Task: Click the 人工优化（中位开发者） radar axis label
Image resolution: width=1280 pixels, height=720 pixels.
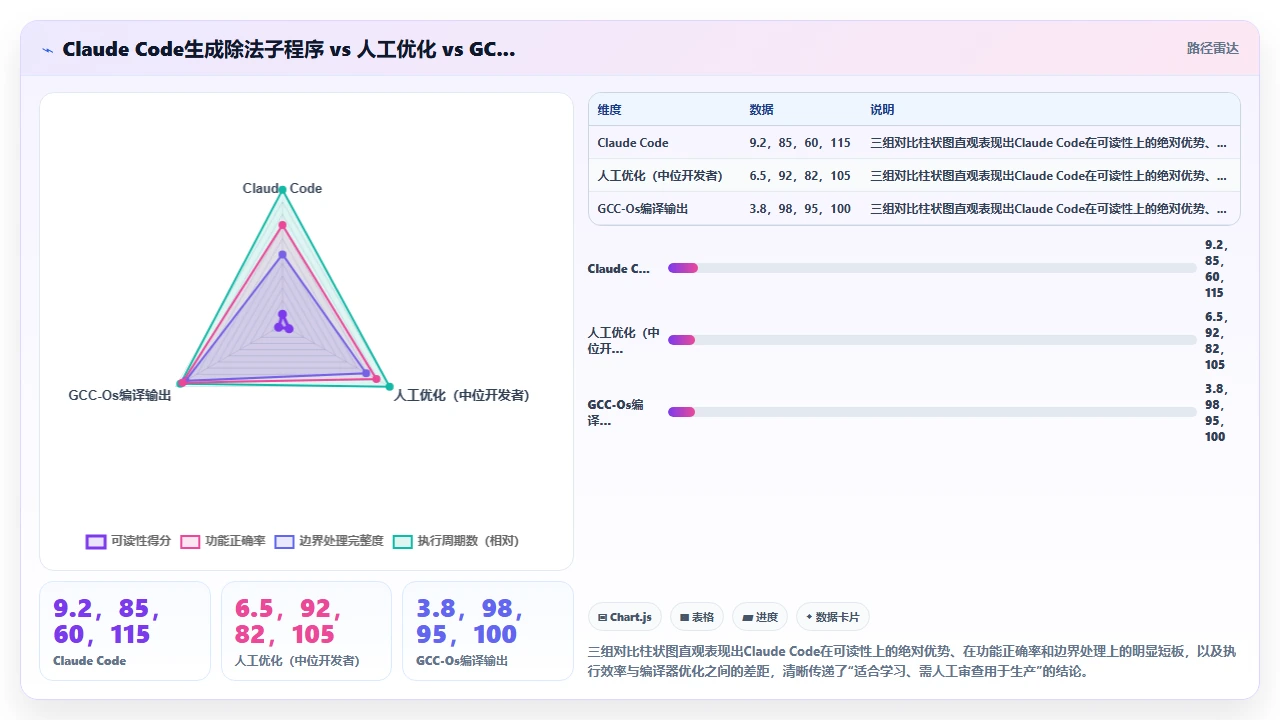Action: (461, 395)
